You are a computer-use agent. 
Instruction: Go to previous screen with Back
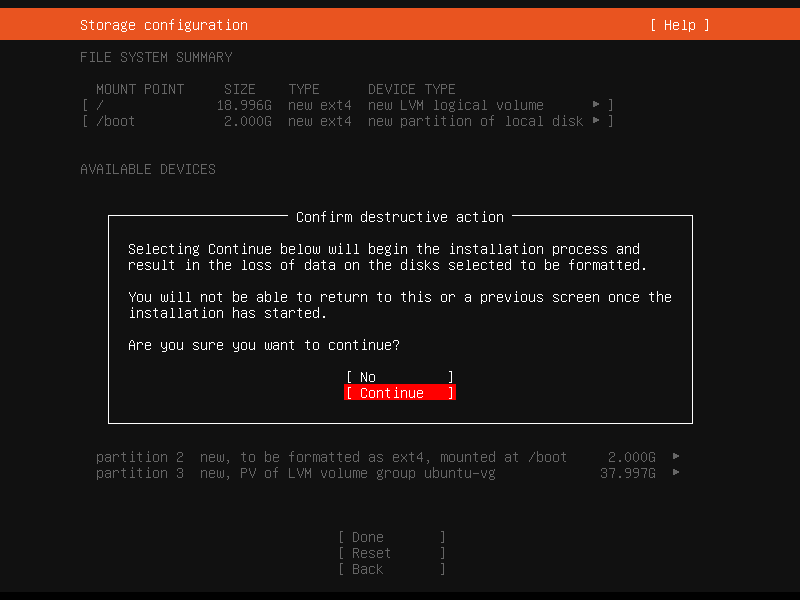pos(391,569)
